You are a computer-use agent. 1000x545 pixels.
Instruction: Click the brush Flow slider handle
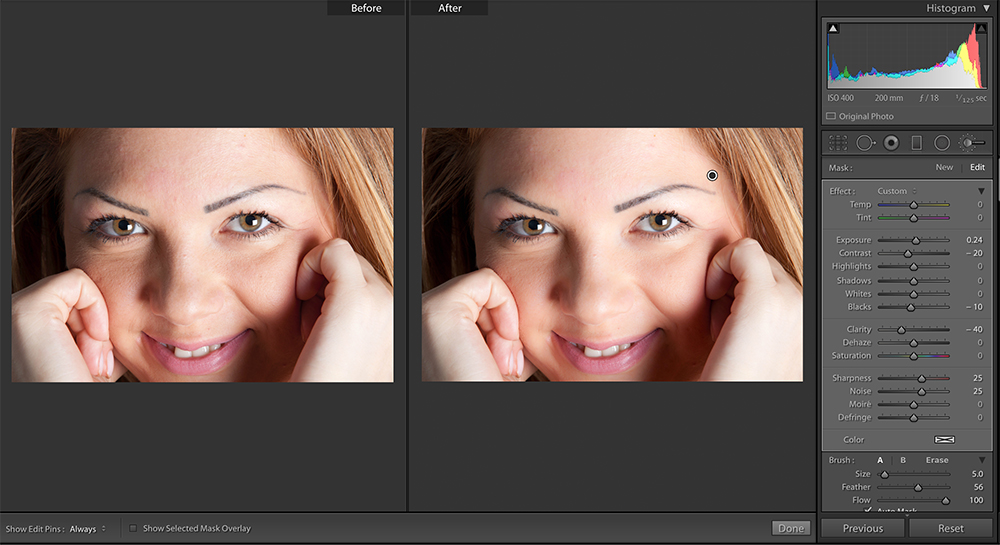point(946,500)
